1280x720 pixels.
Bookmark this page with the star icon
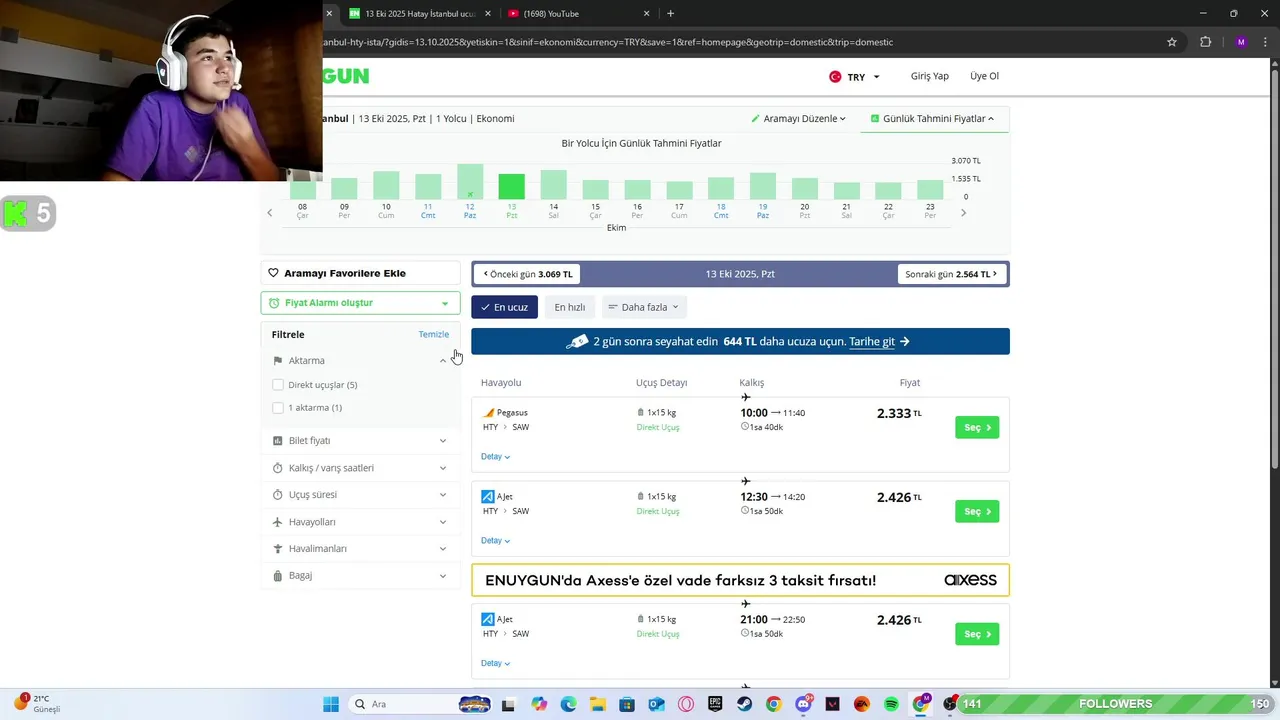[x=1172, y=42]
